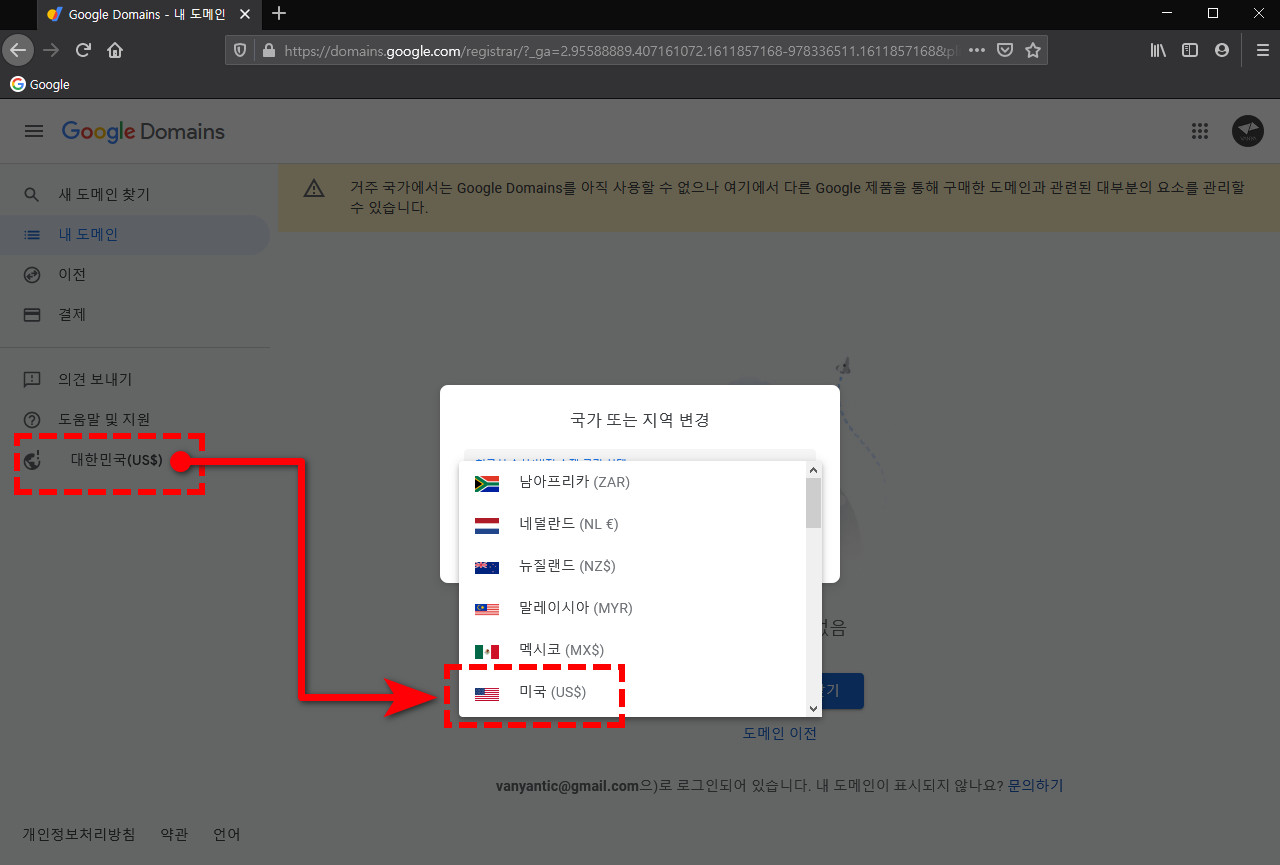Toggle the Firefox sidebar view

click(x=1190, y=50)
